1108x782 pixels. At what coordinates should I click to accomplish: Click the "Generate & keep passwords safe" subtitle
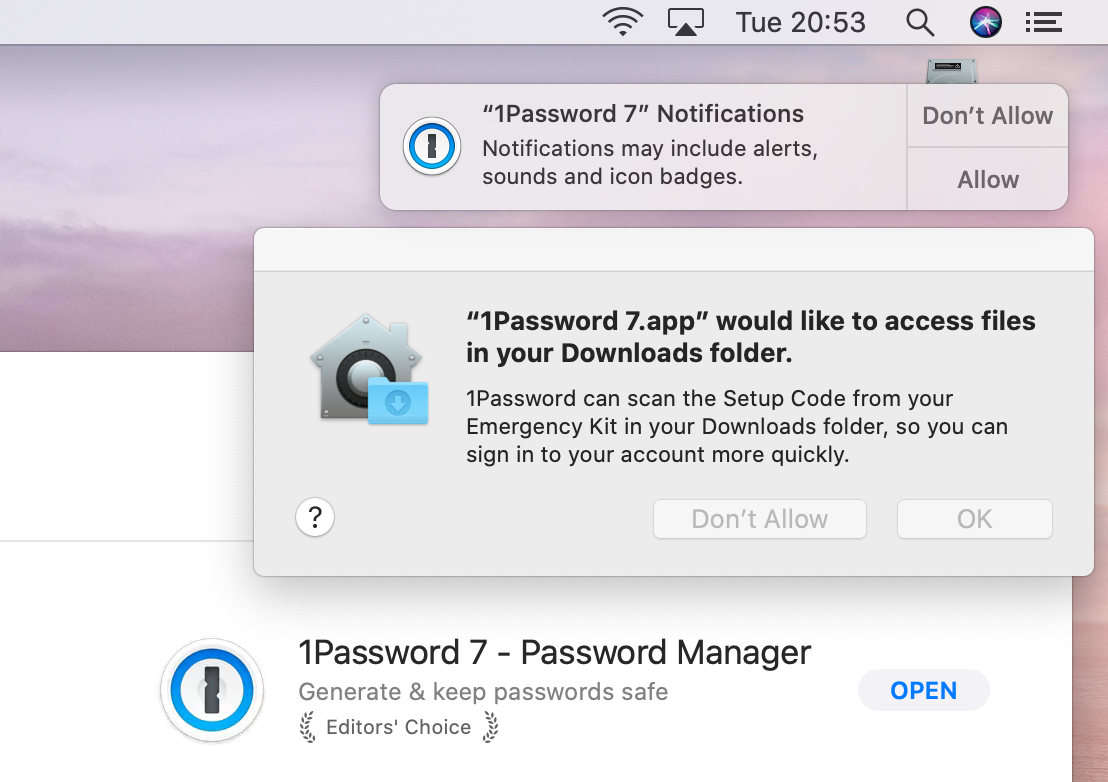(483, 692)
